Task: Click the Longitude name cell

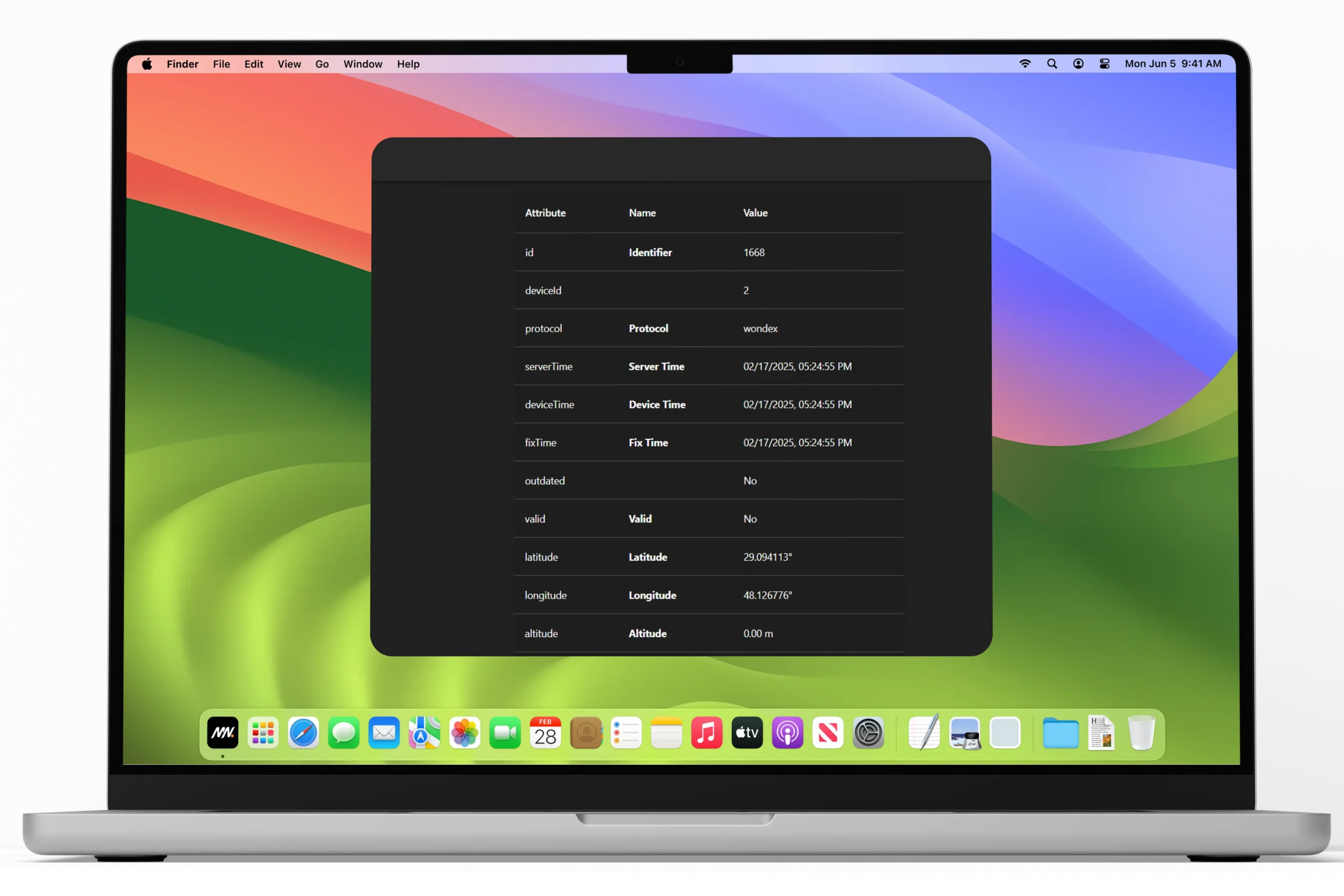Action: (x=653, y=595)
